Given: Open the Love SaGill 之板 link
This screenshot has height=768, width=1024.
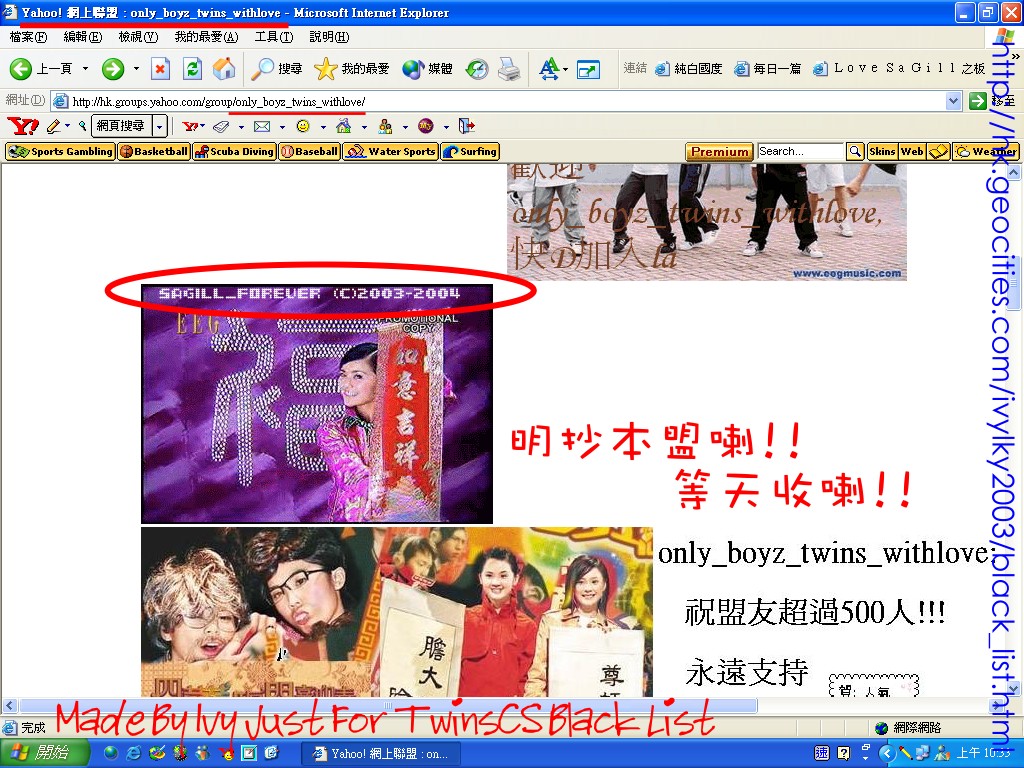Looking at the screenshot, I should [900, 69].
